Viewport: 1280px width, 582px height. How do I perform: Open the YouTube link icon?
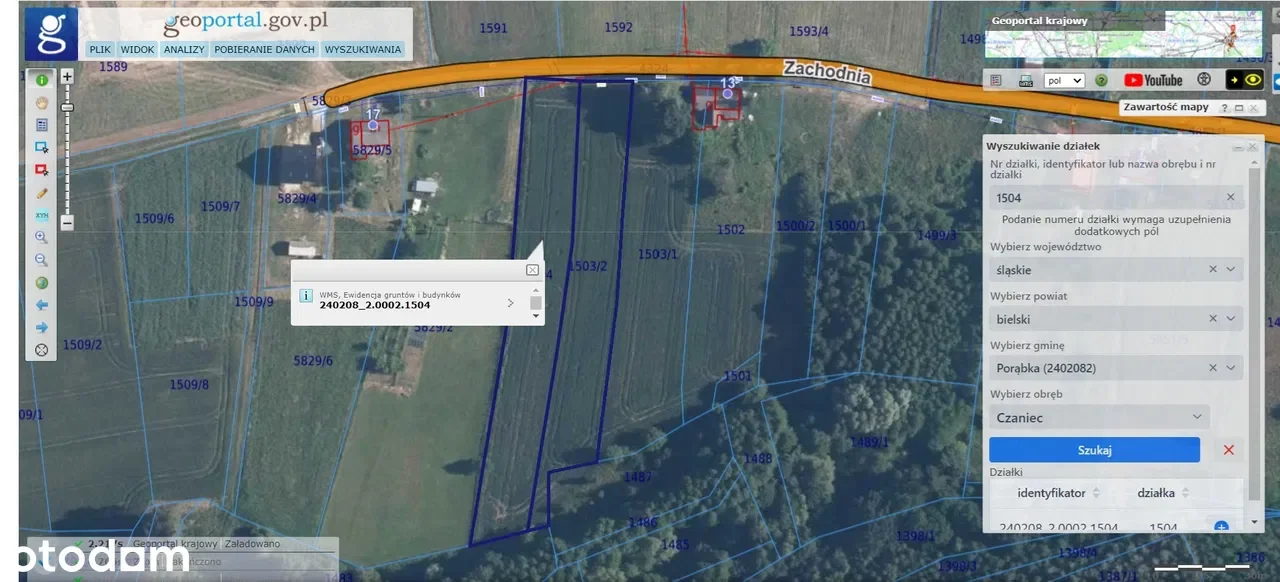[1153, 80]
